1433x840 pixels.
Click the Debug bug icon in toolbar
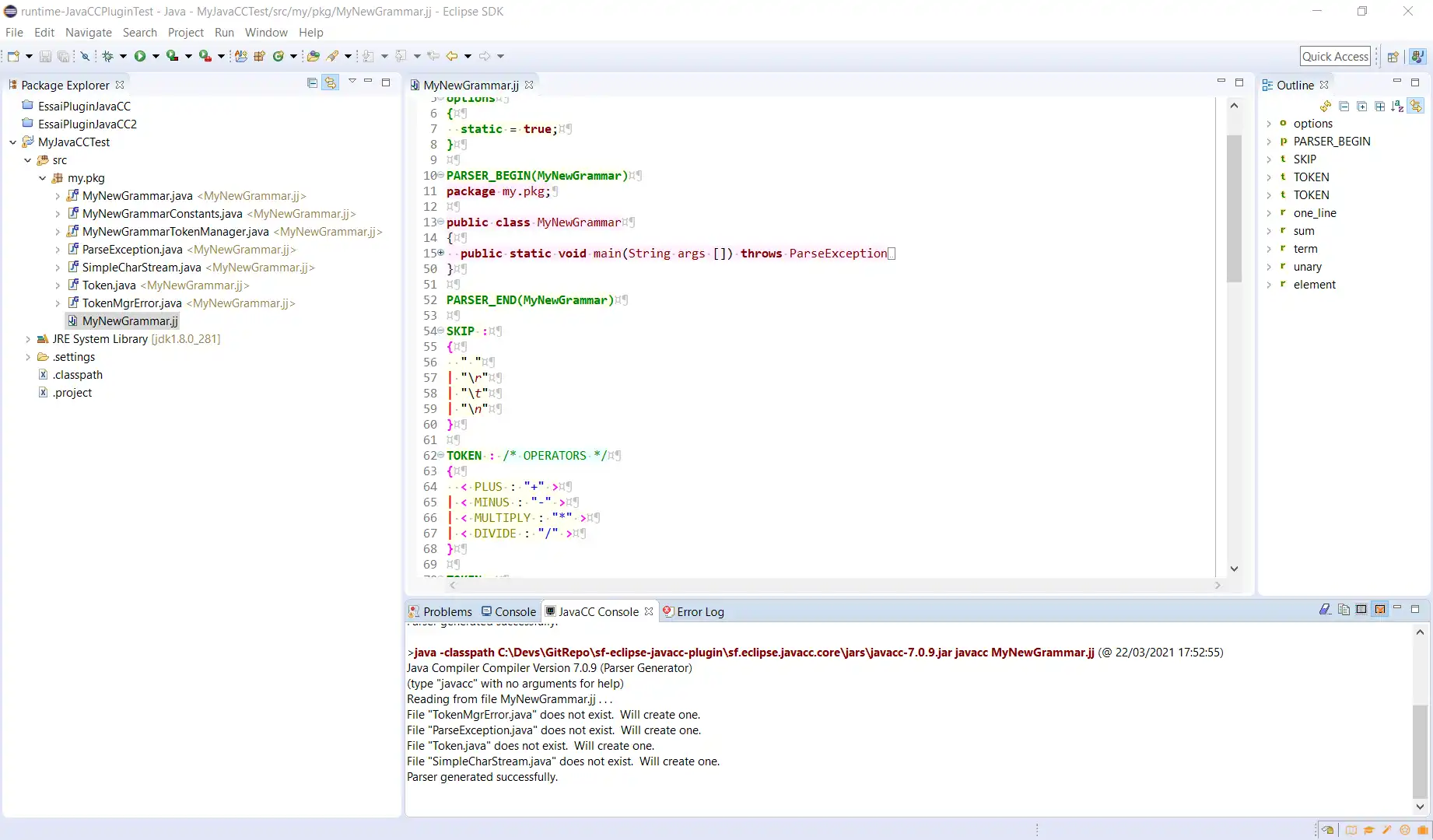108,56
